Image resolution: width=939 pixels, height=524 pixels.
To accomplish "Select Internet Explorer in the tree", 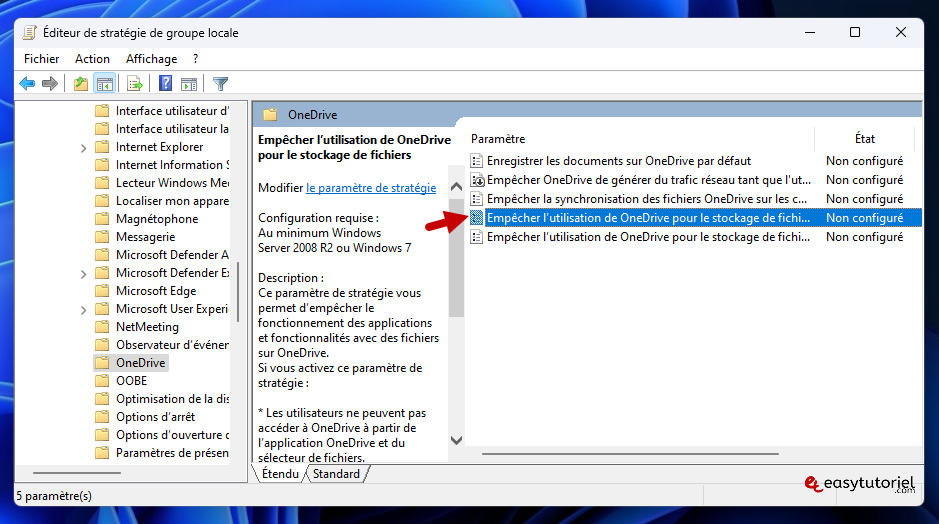I will [159, 147].
